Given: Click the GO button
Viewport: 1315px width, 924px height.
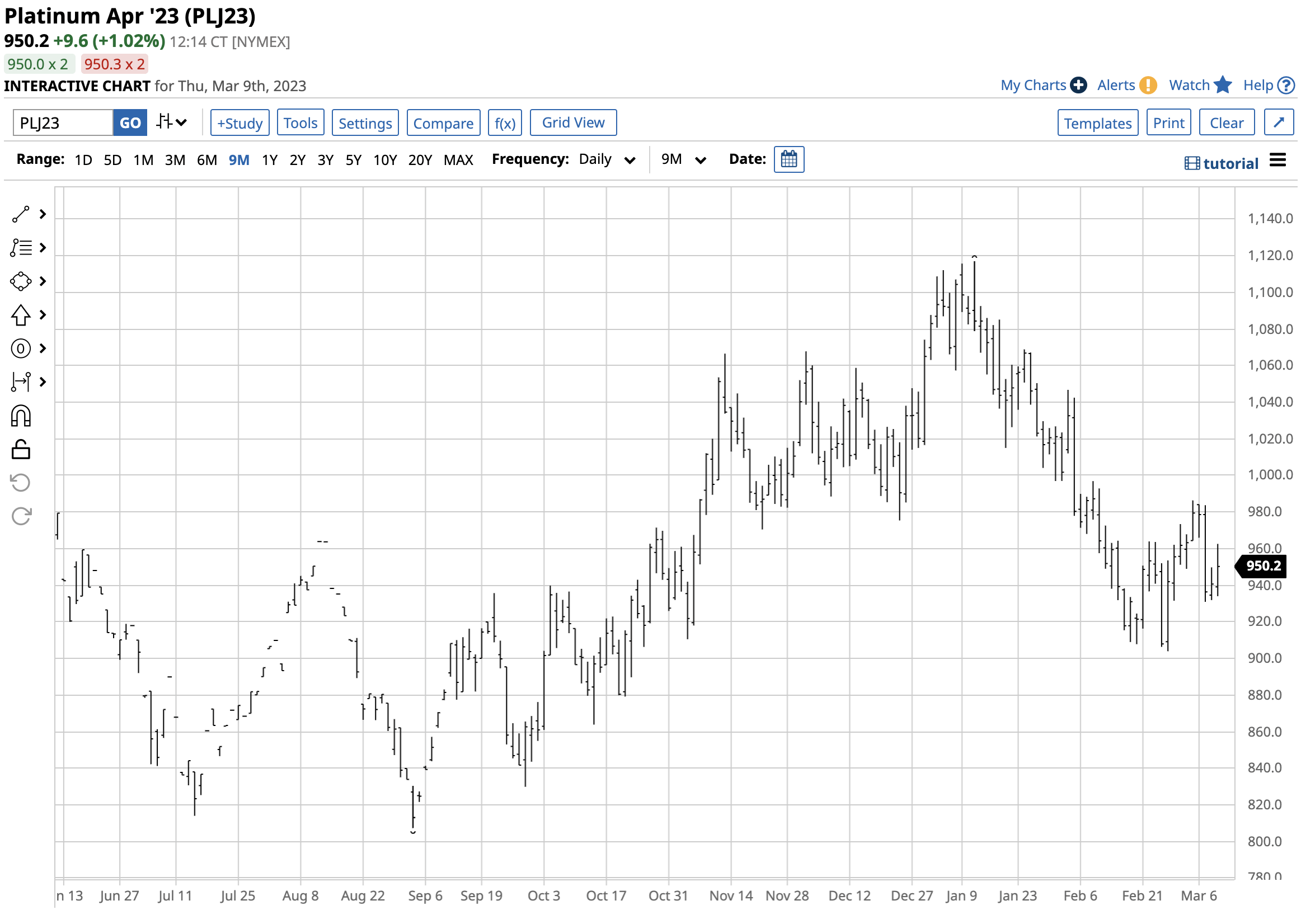Looking at the screenshot, I should [x=130, y=123].
